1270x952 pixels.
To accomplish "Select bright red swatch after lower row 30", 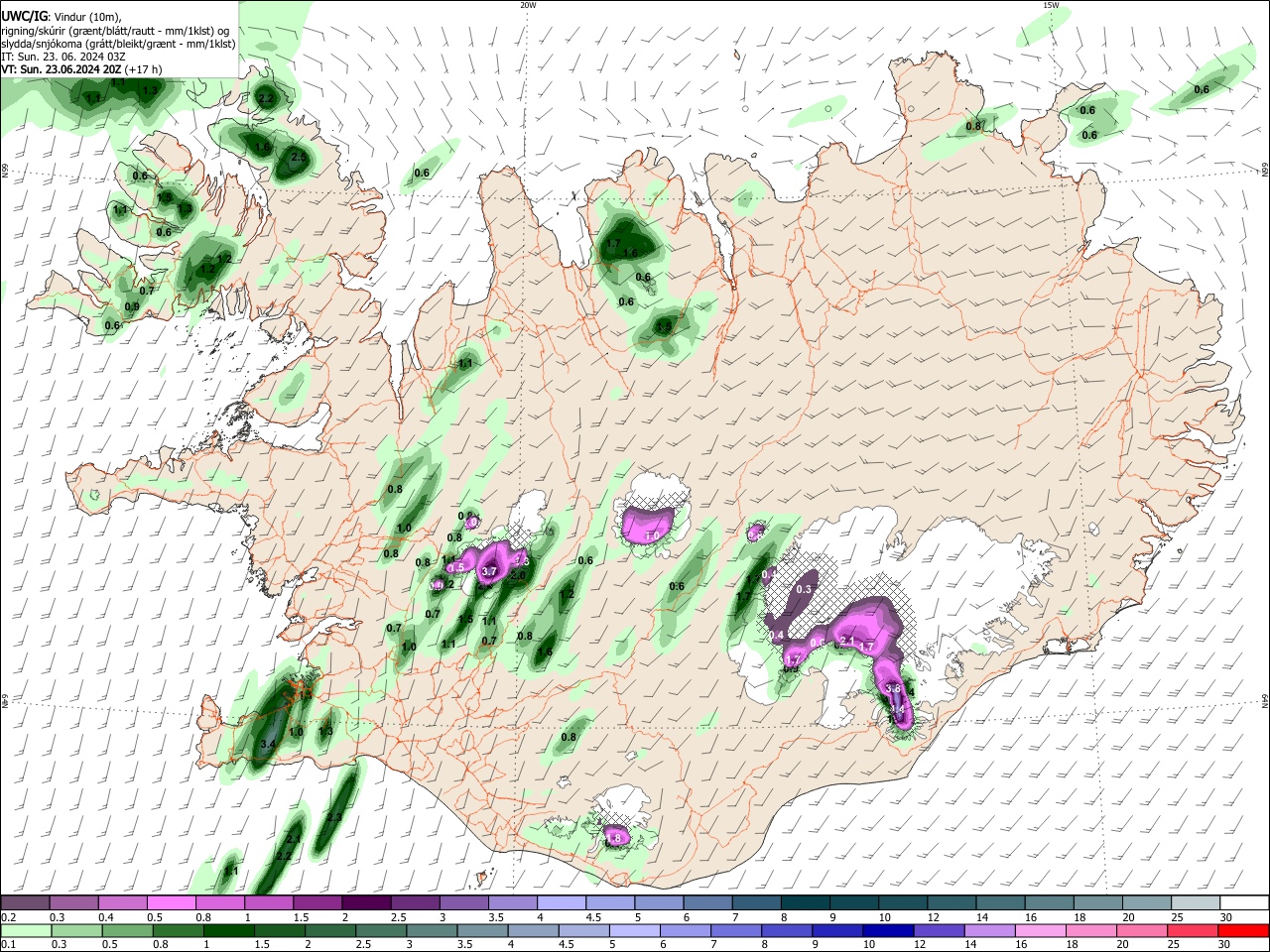I will [x=1242, y=930].
